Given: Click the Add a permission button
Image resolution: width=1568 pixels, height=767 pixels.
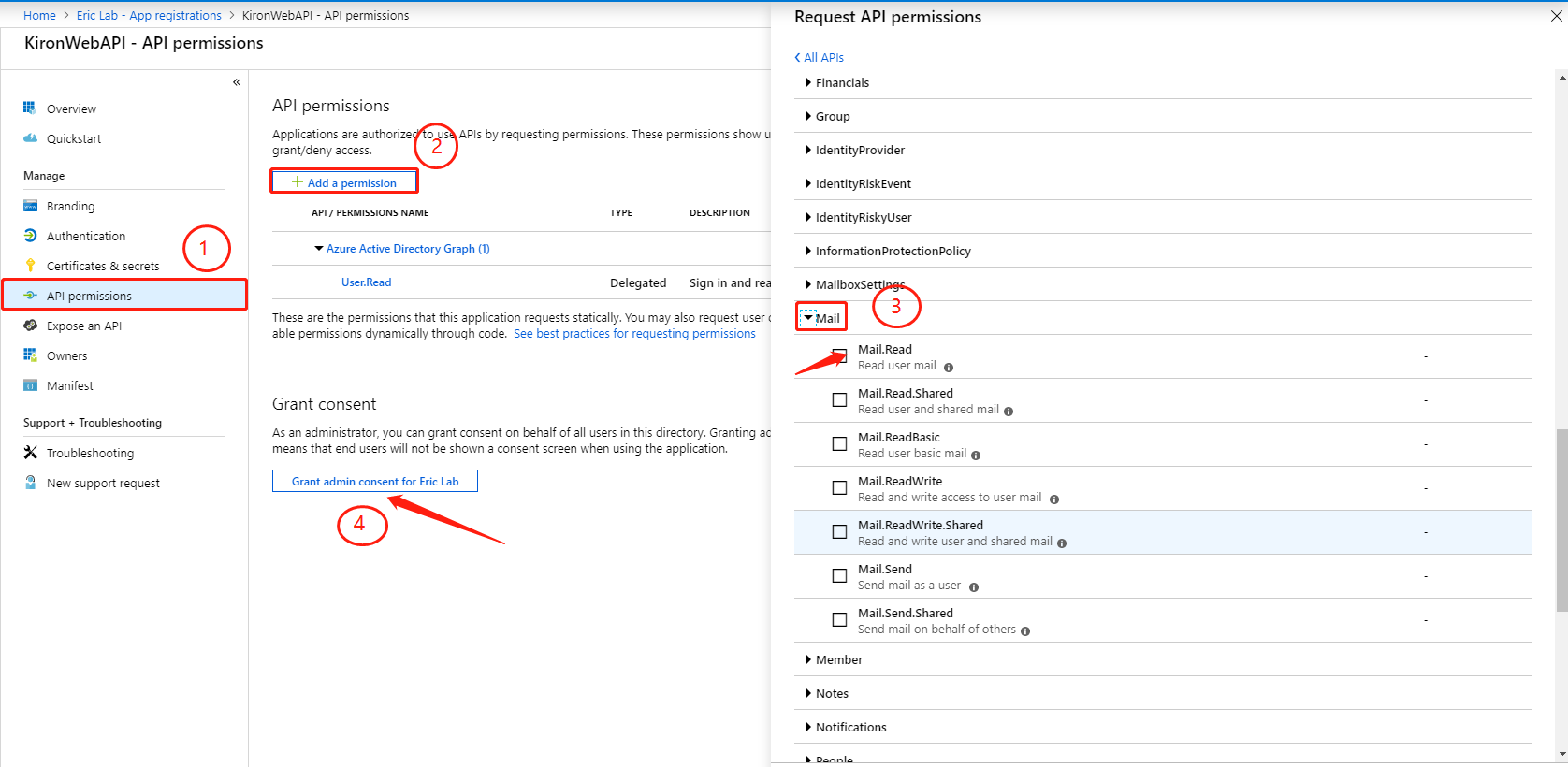Looking at the screenshot, I should tap(344, 182).
